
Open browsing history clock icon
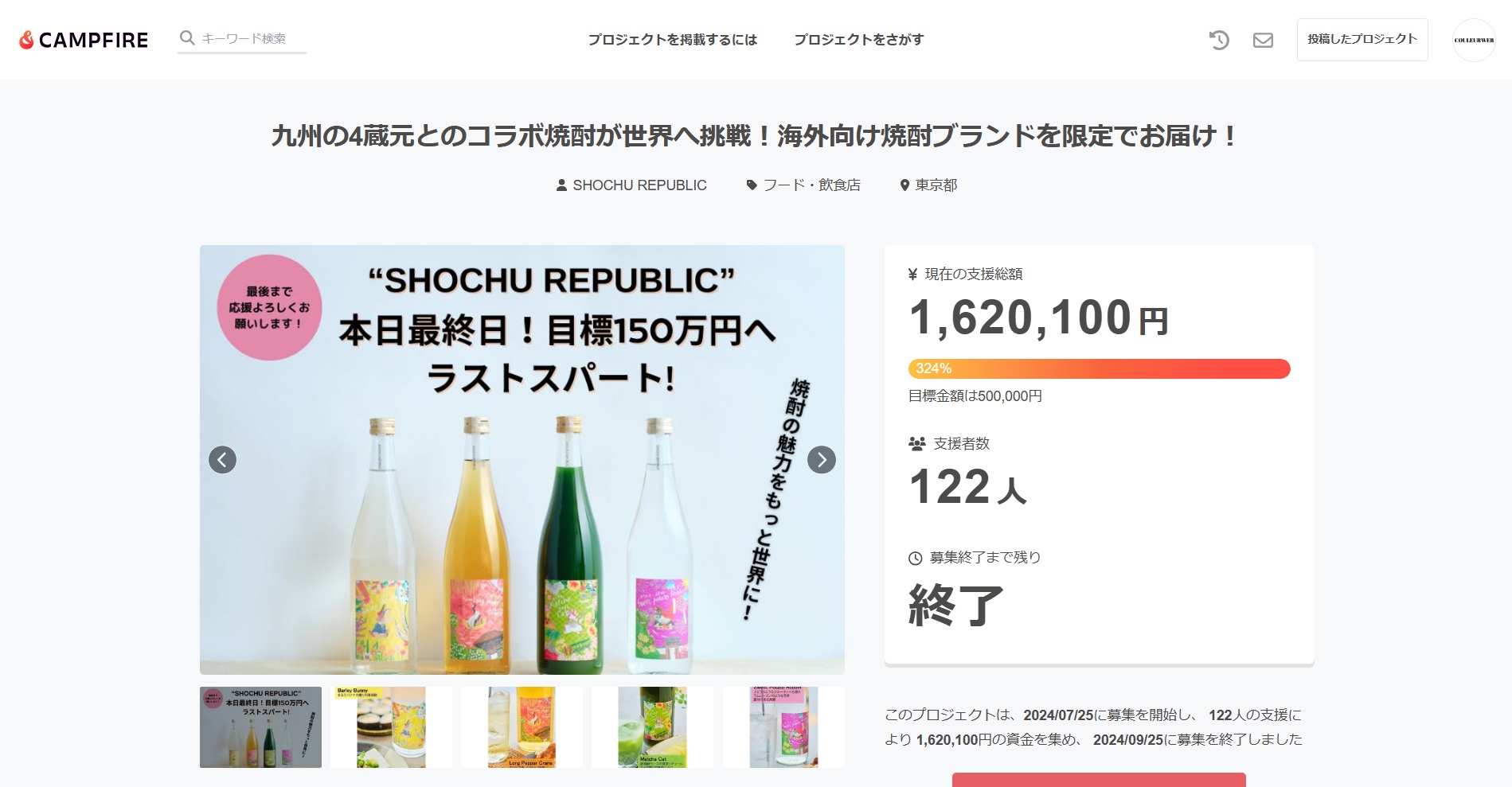point(1218,40)
